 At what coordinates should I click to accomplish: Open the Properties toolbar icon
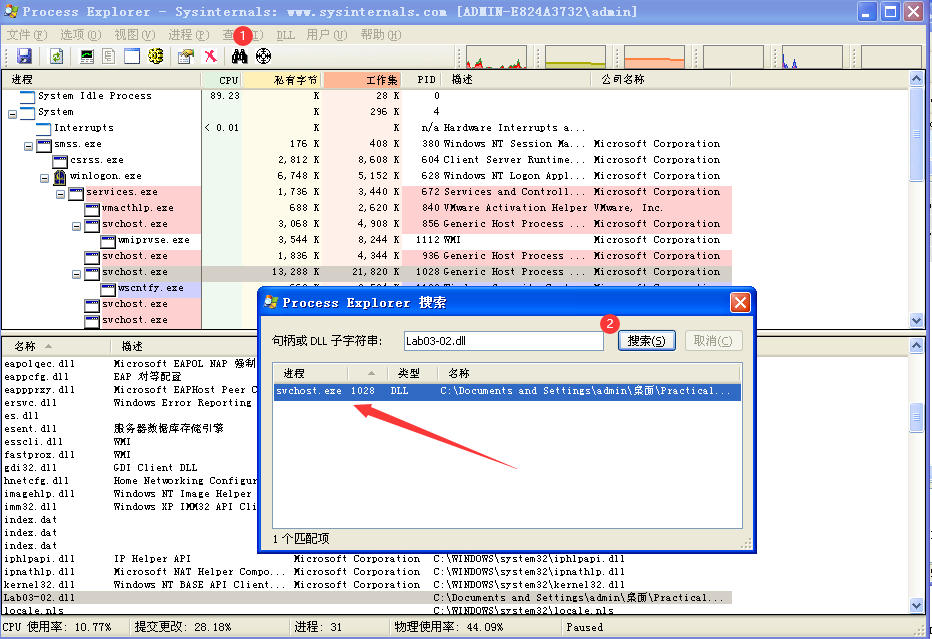[x=185, y=56]
